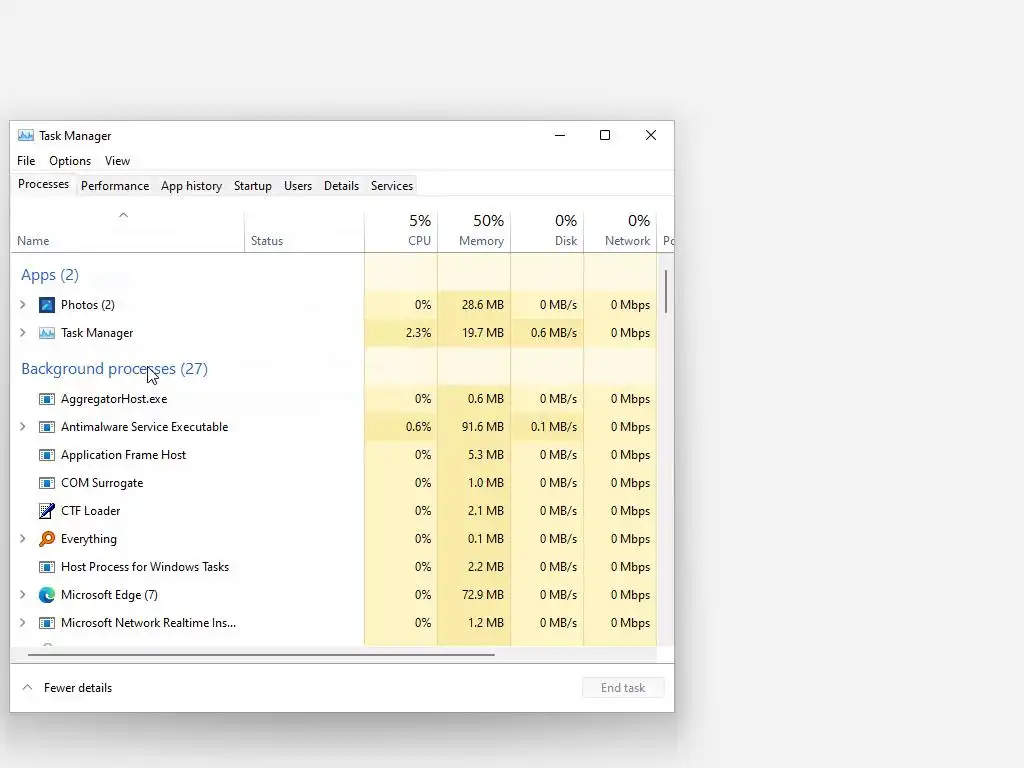This screenshot has width=1024, height=768.
Task: Open the Details tab
Action: pos(342,186)
